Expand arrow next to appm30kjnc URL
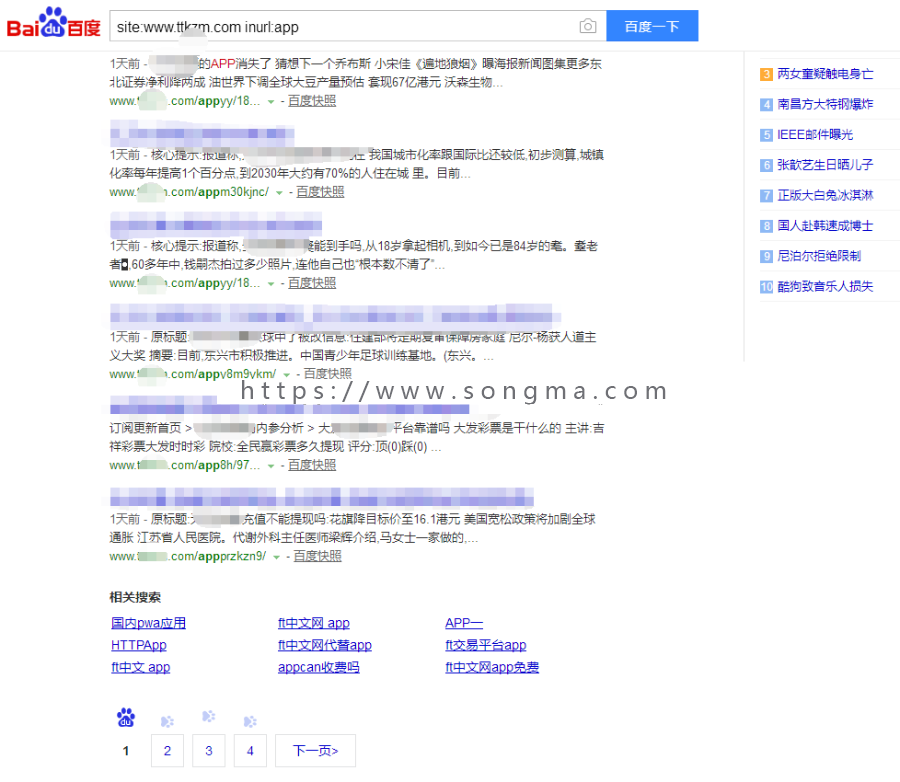This screenshot has width=900, height=782. pos(279,193)
